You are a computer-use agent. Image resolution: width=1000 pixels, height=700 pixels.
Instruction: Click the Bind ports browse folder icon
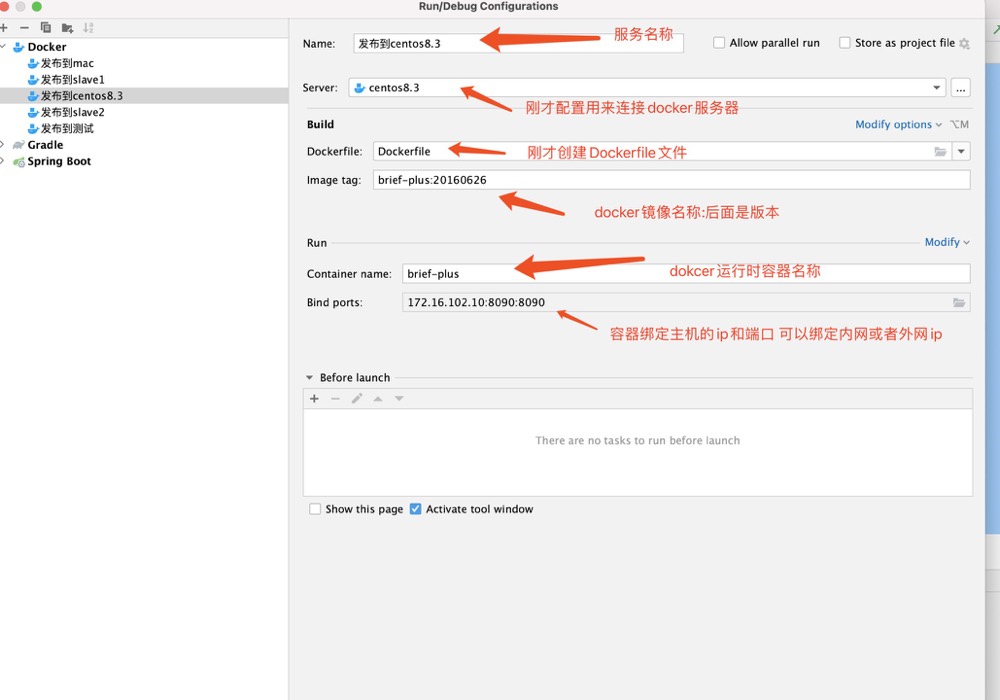[959, 302]
